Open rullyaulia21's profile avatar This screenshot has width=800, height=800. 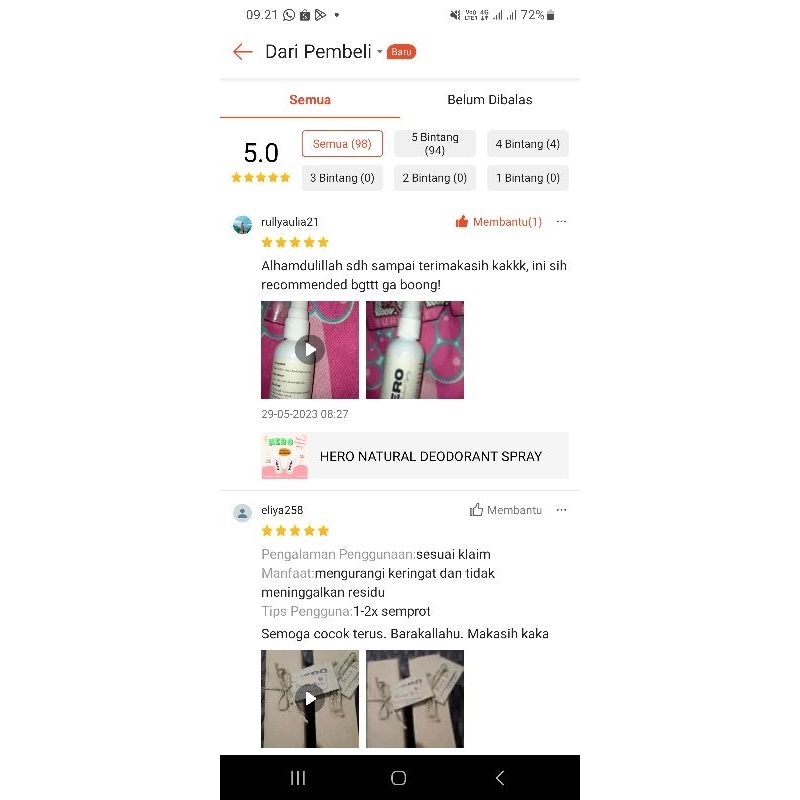pos(242,224)
